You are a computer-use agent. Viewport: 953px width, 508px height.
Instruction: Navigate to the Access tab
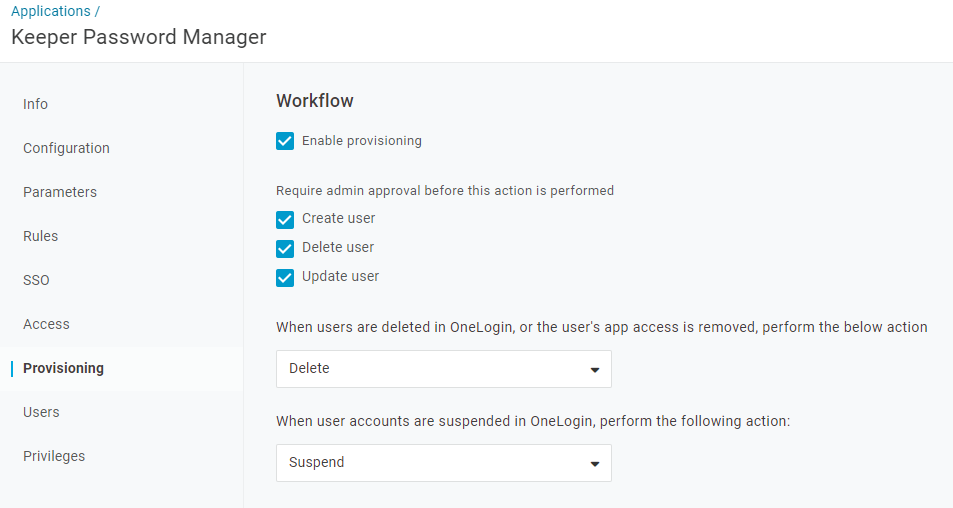[46, 324]
